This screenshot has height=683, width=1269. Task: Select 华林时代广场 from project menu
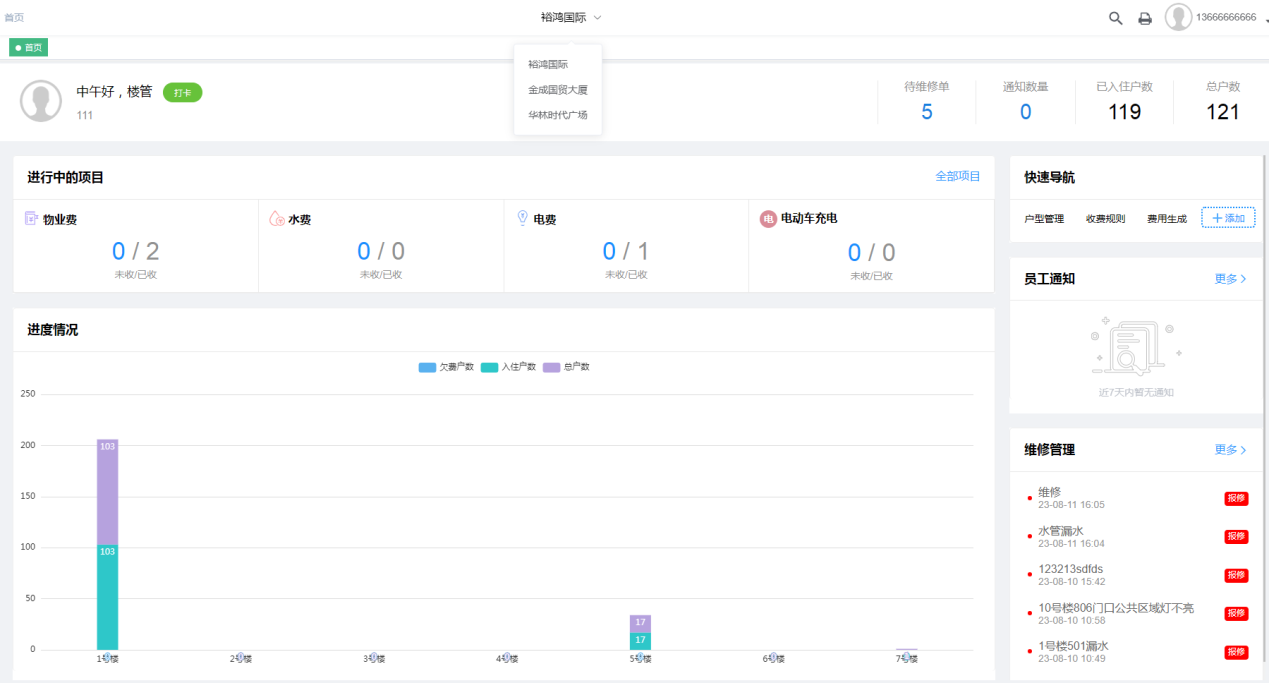[558, 115]
